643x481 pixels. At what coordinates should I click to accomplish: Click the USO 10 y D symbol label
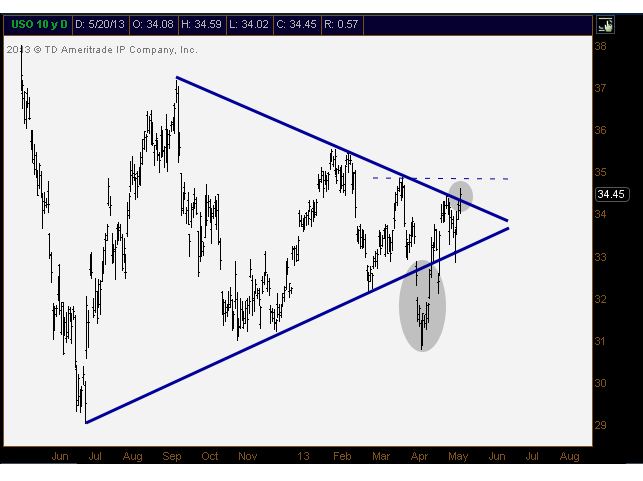39,25
